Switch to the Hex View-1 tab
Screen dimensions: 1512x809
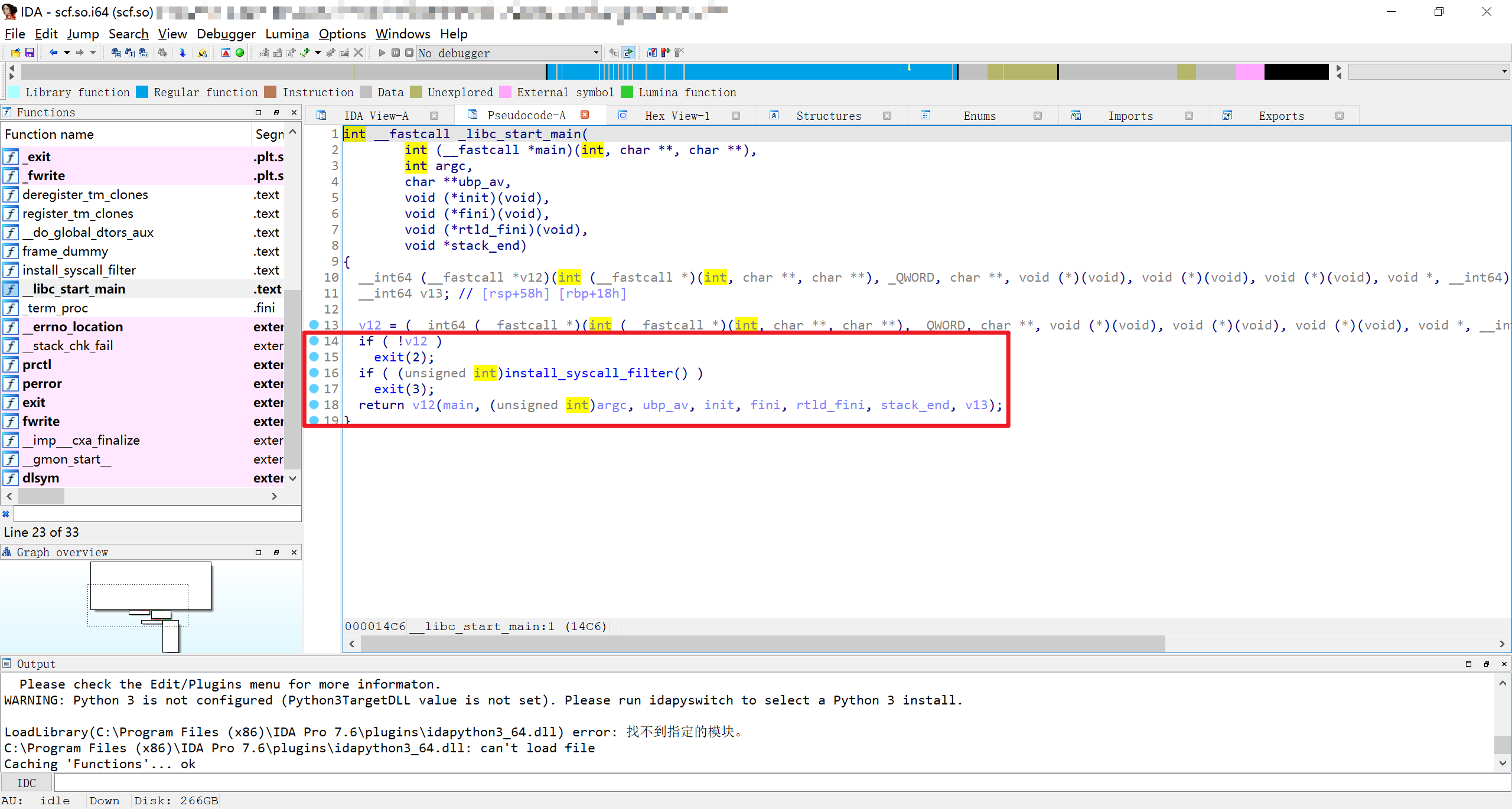[x=677, y=116]
